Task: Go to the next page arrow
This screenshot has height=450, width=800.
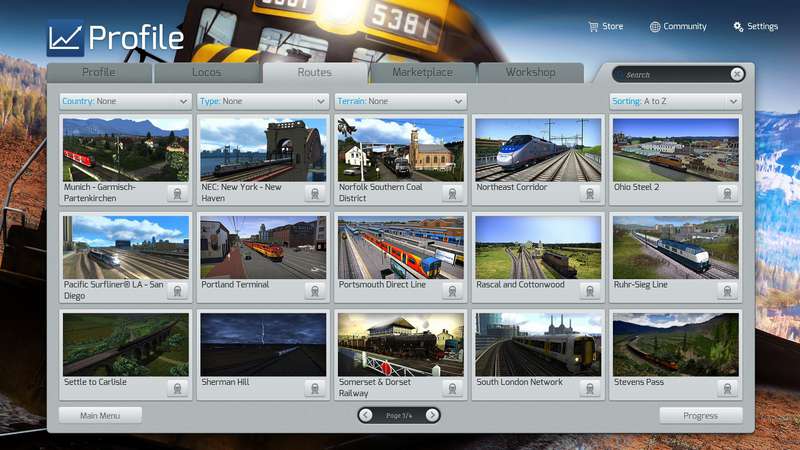Action: pos(432,415)
